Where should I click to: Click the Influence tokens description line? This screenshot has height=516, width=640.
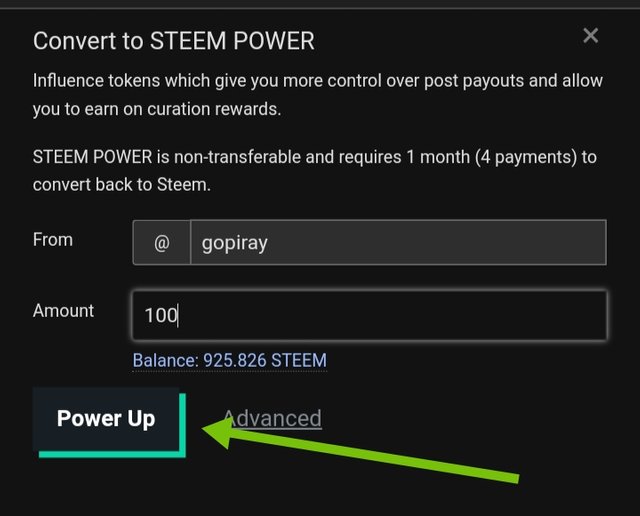coord(317,81)
